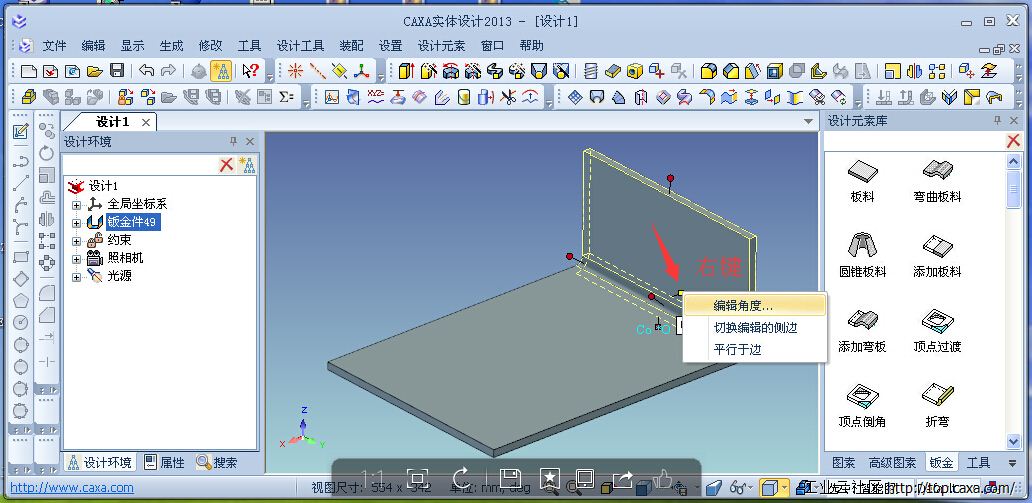Select the pentagon polygon sketch tool

(x=21, y=301)
